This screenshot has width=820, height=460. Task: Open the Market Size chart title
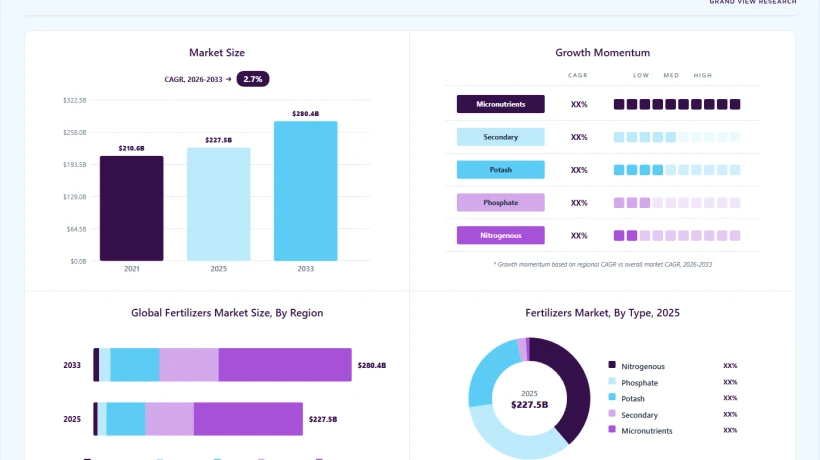pos(217,52)
